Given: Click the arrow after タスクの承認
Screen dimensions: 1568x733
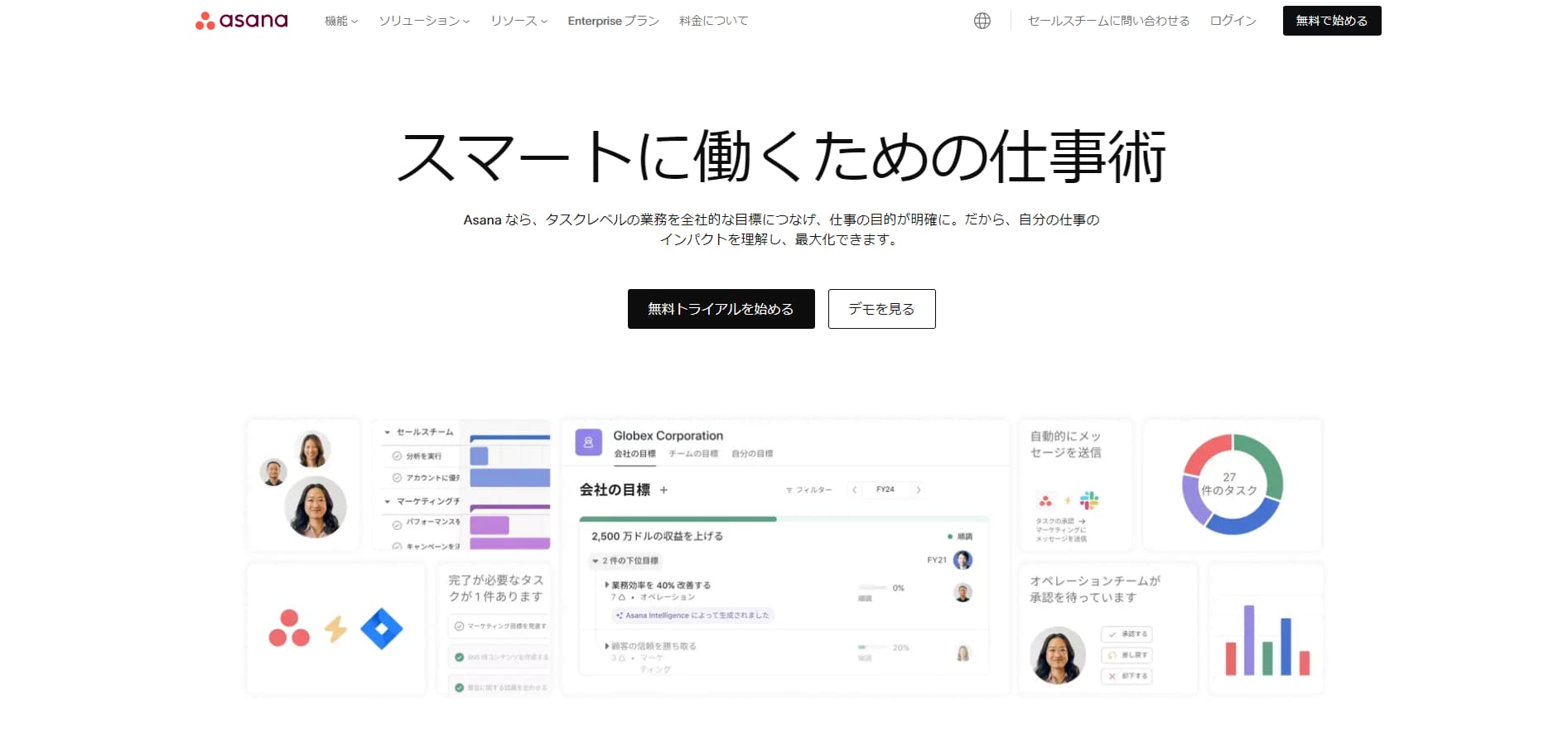Looking at the screenshot, I should (1082, 521).
